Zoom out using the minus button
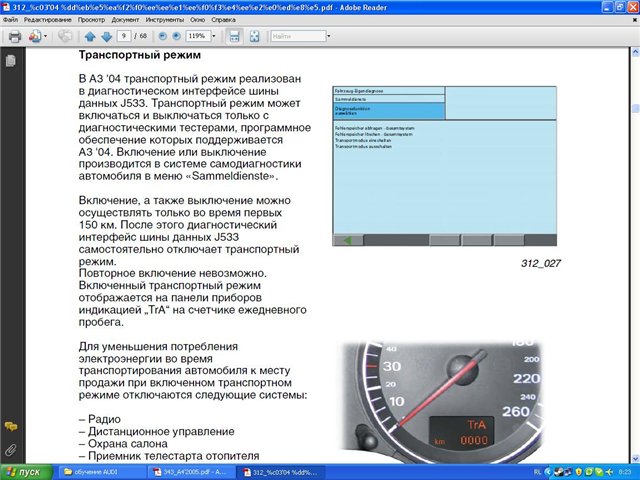 (162, 36)
